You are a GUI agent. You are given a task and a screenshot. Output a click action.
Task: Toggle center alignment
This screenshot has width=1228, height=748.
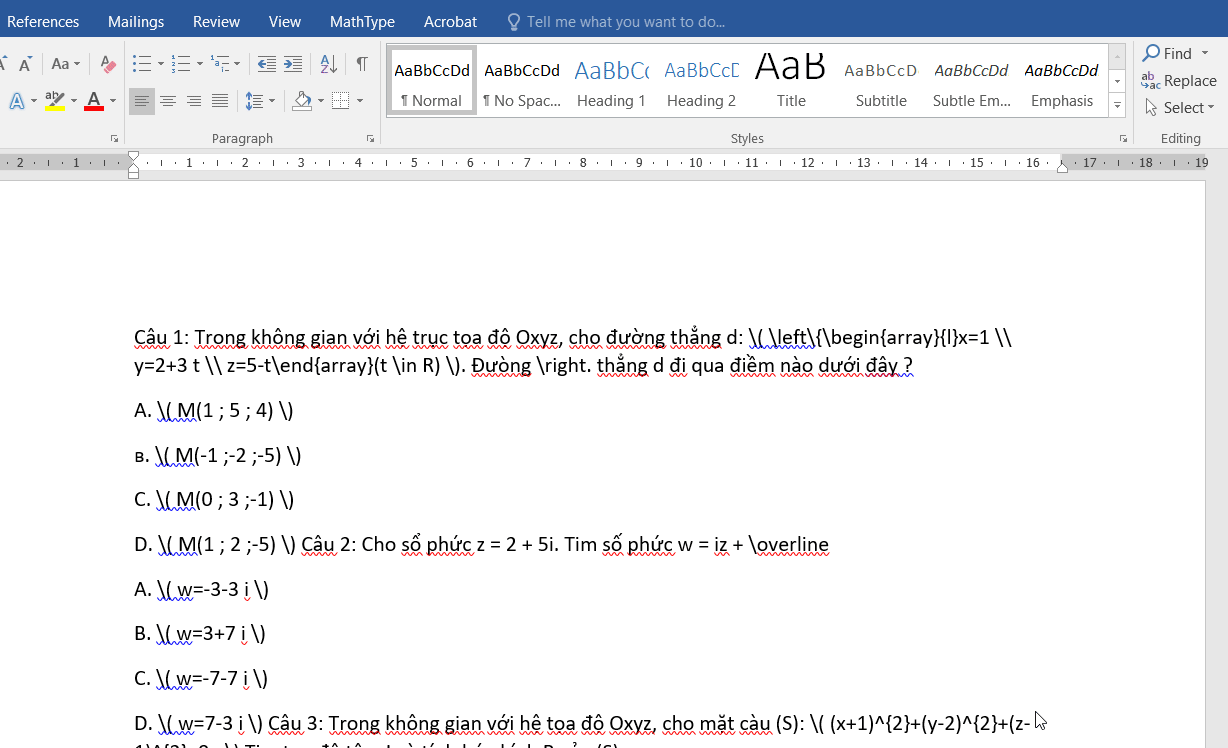point(168,101)
